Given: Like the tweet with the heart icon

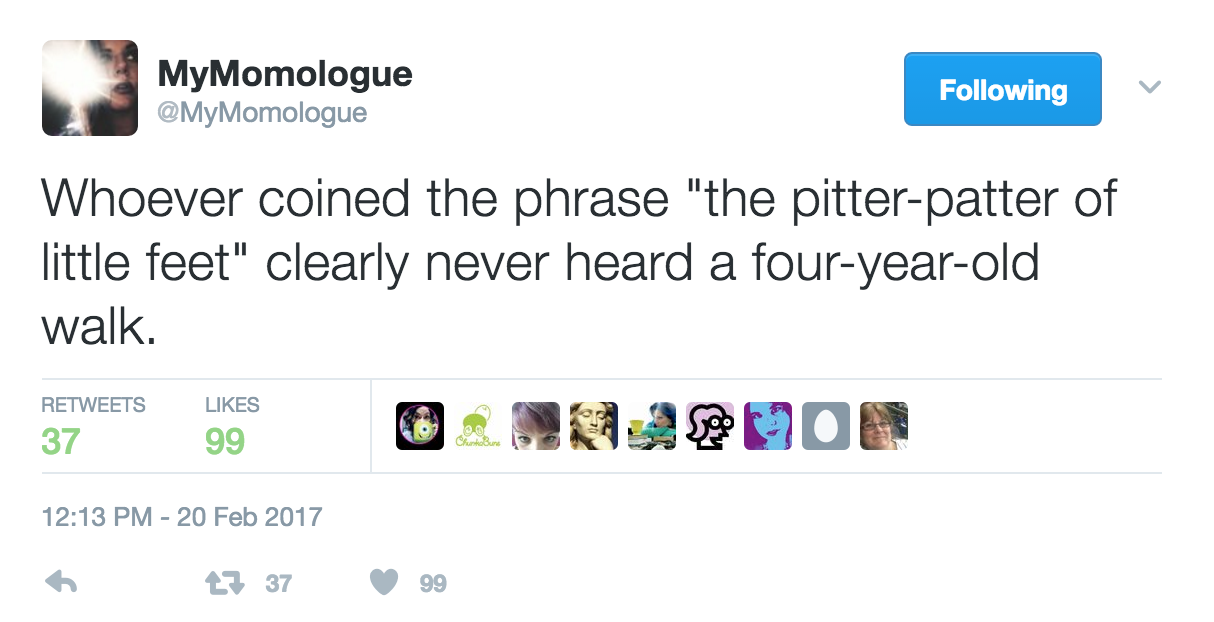Looking at the screenshot, I should [x=385, y=582].
